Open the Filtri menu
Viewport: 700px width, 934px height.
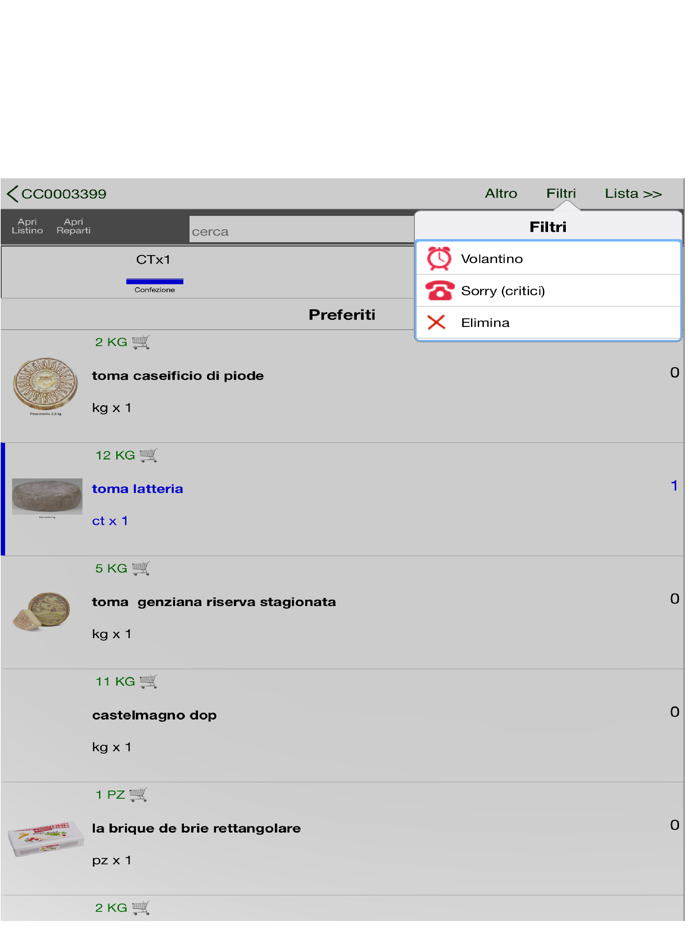pos(560,193)
